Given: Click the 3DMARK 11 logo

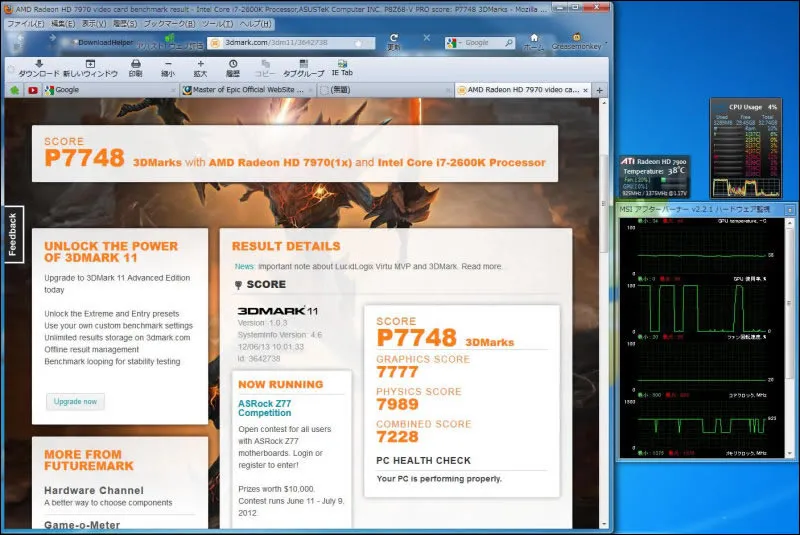Looking at the screenshot, I should (278, 311).
